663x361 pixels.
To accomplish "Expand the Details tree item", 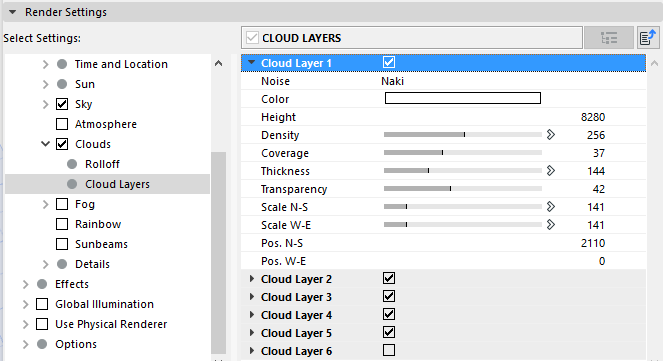I will 45,264.
